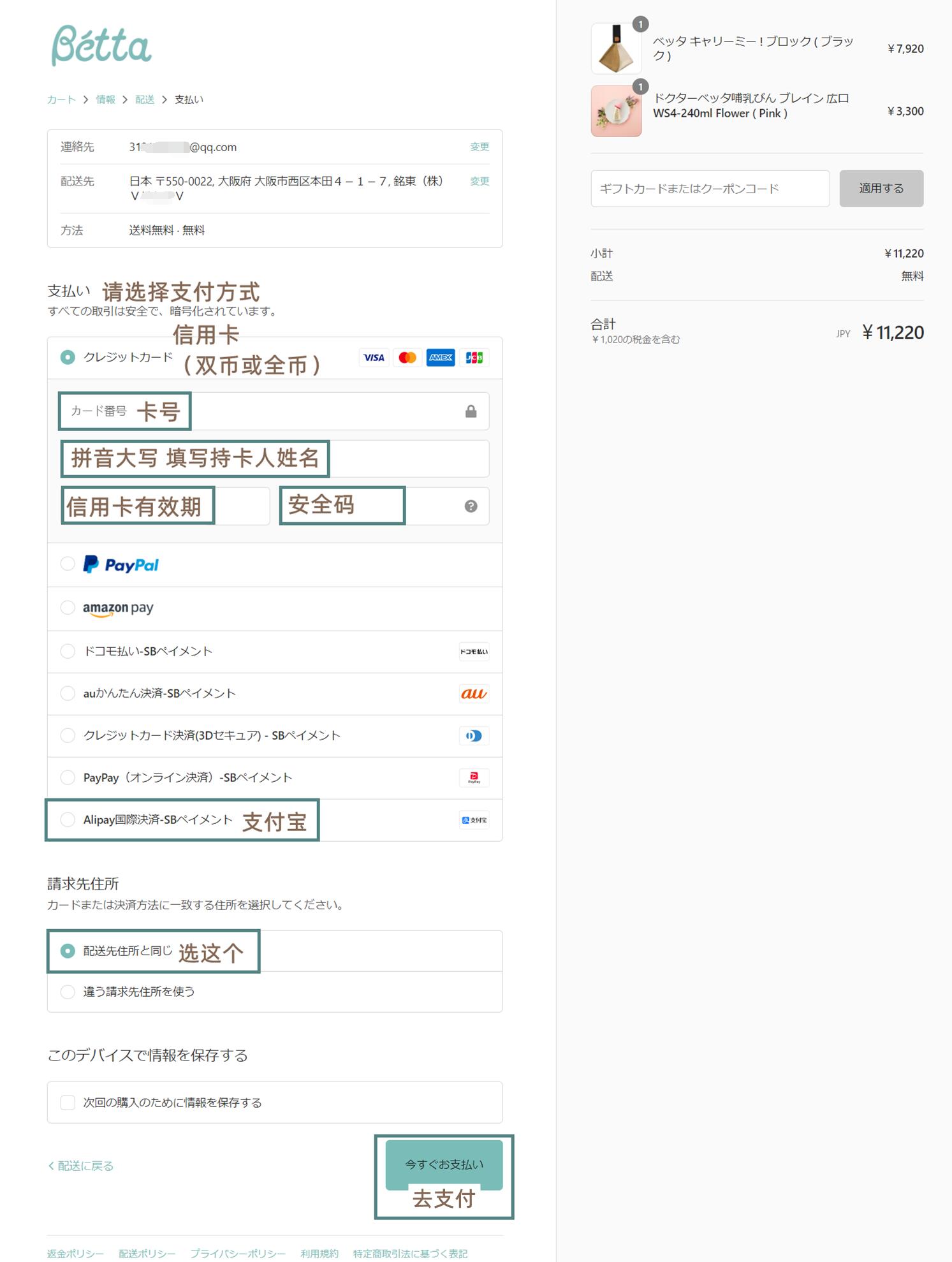Viewport: 952px width, 1262px height.
Task: Click the amazon pay logo
Action: click(118, 608)
